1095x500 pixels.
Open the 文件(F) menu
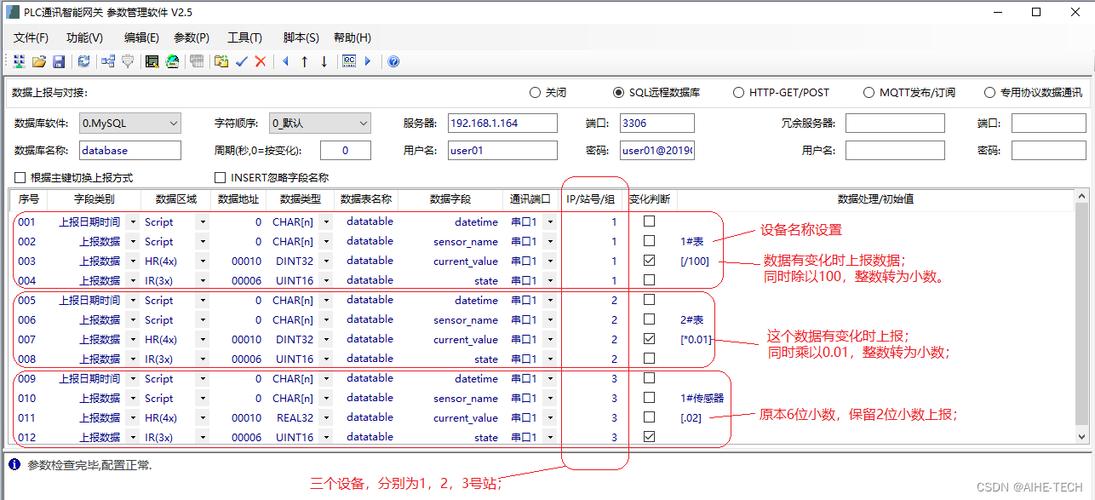[31, 38]
